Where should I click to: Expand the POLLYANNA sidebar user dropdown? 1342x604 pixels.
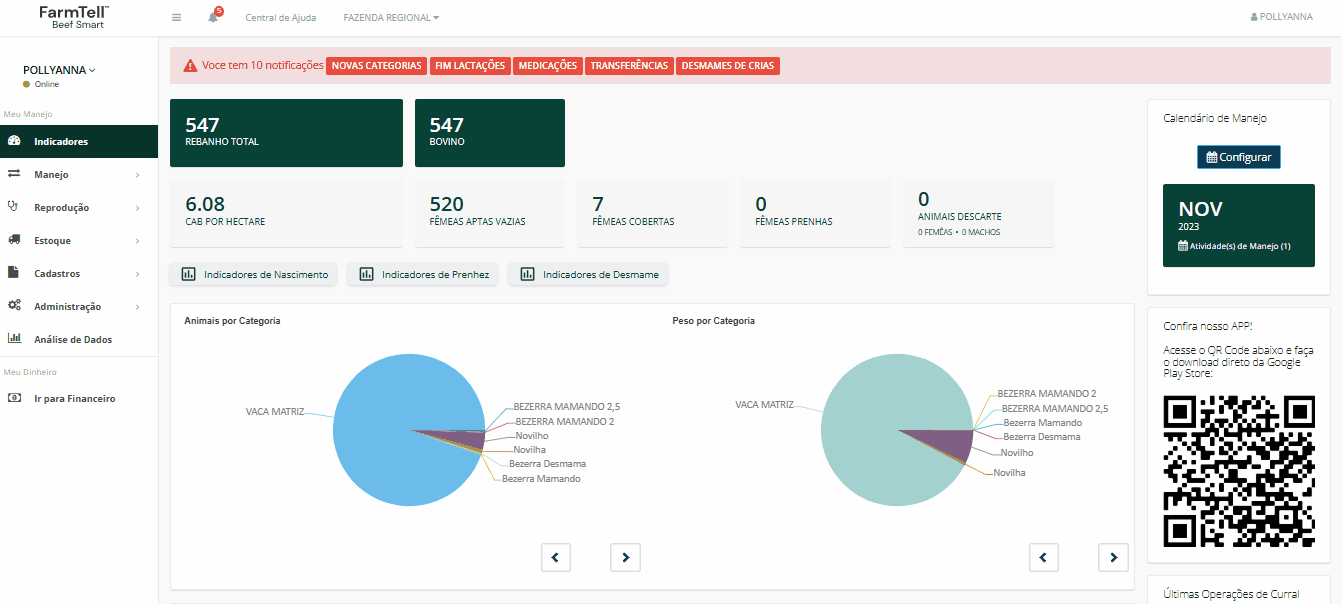click(59, 71)
